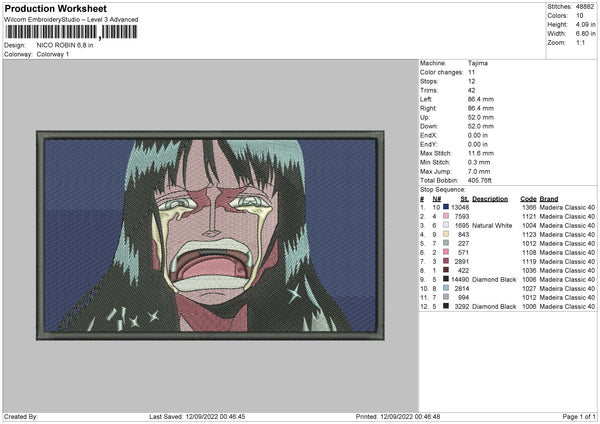Click the Colors value 10
Image resolution: width=600 pixels, height=424 pixels.
point(580,16)
